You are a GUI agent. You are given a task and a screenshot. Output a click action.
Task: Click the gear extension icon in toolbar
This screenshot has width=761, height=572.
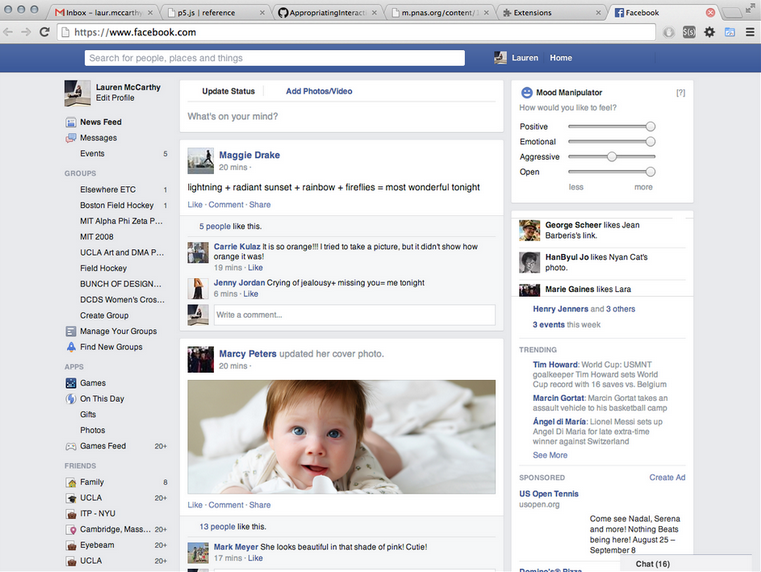pos(709,32)
